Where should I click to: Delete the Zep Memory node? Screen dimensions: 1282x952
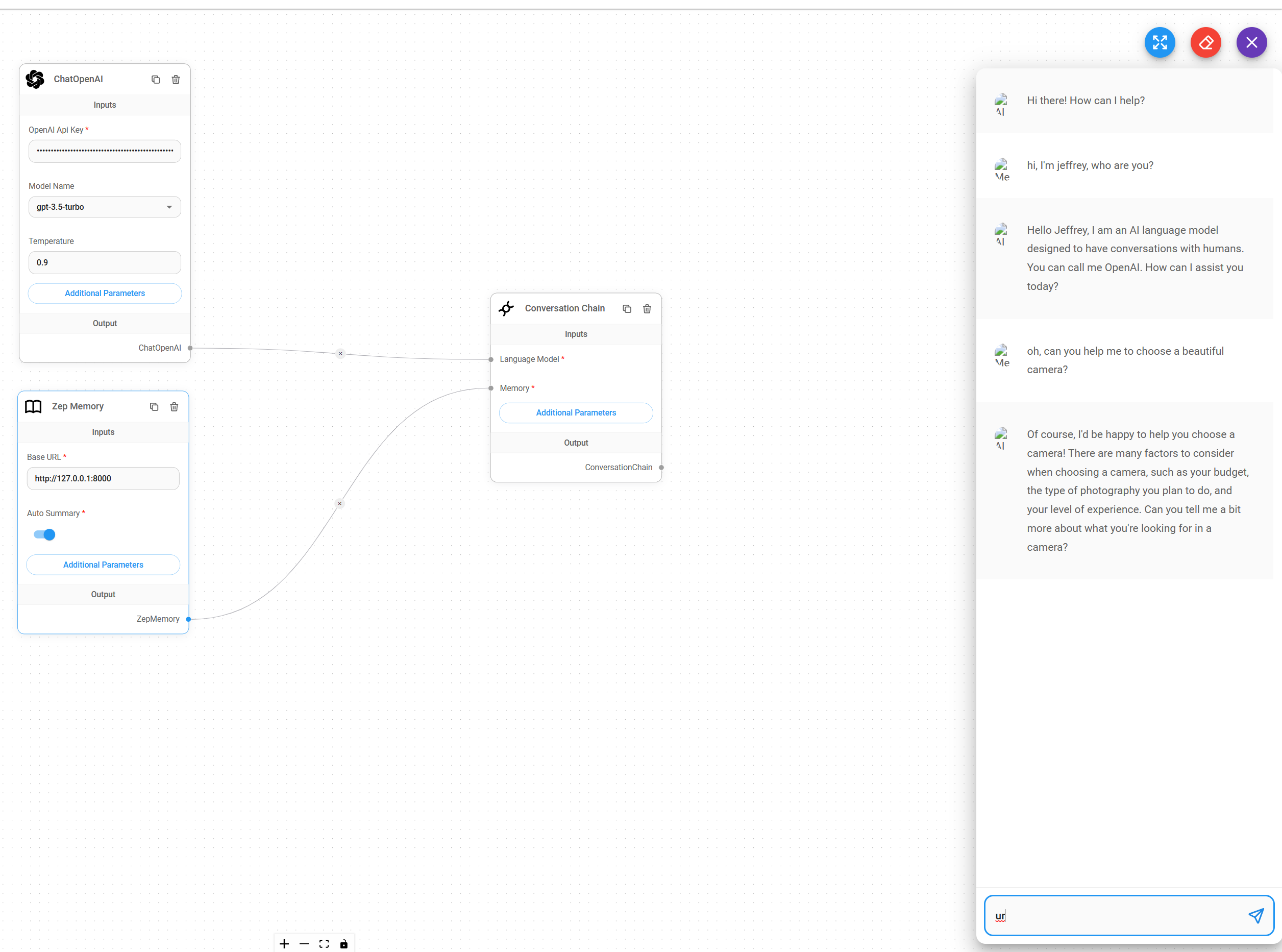174,407
